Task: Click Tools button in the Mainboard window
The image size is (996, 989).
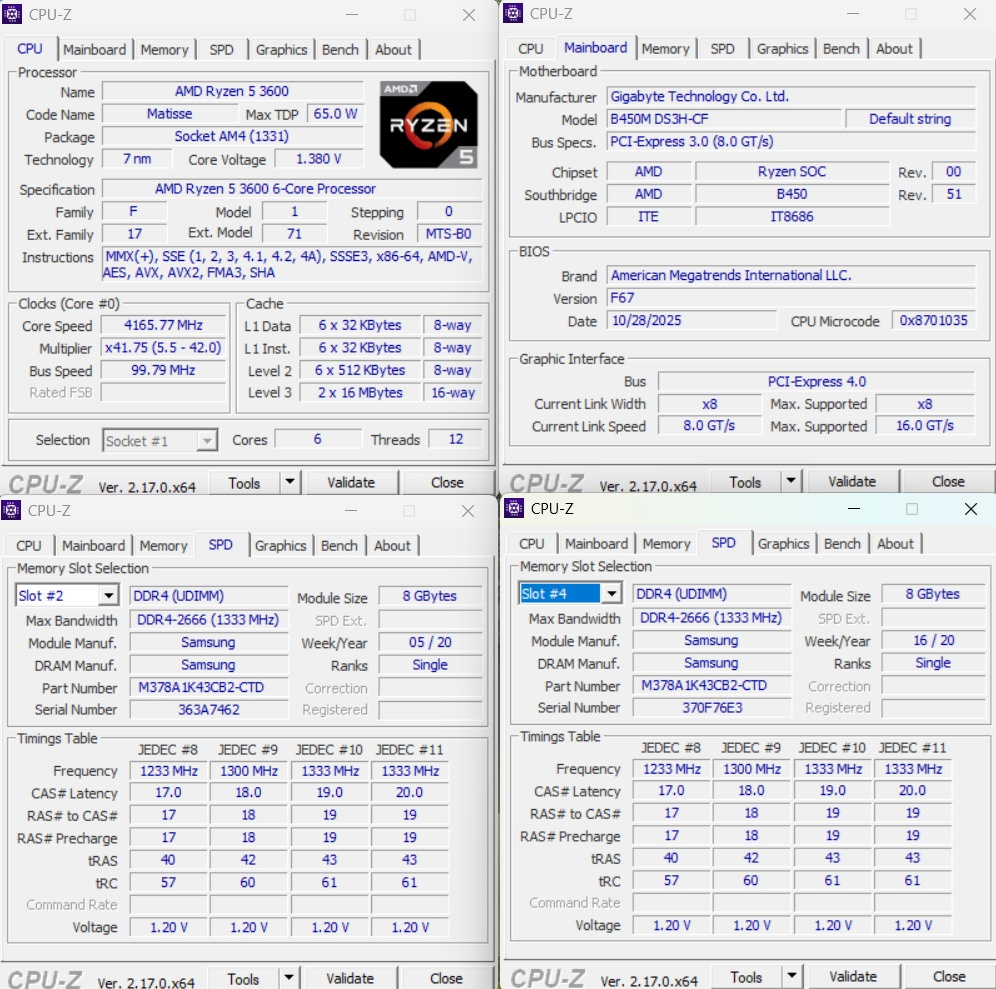Action: 745,483
